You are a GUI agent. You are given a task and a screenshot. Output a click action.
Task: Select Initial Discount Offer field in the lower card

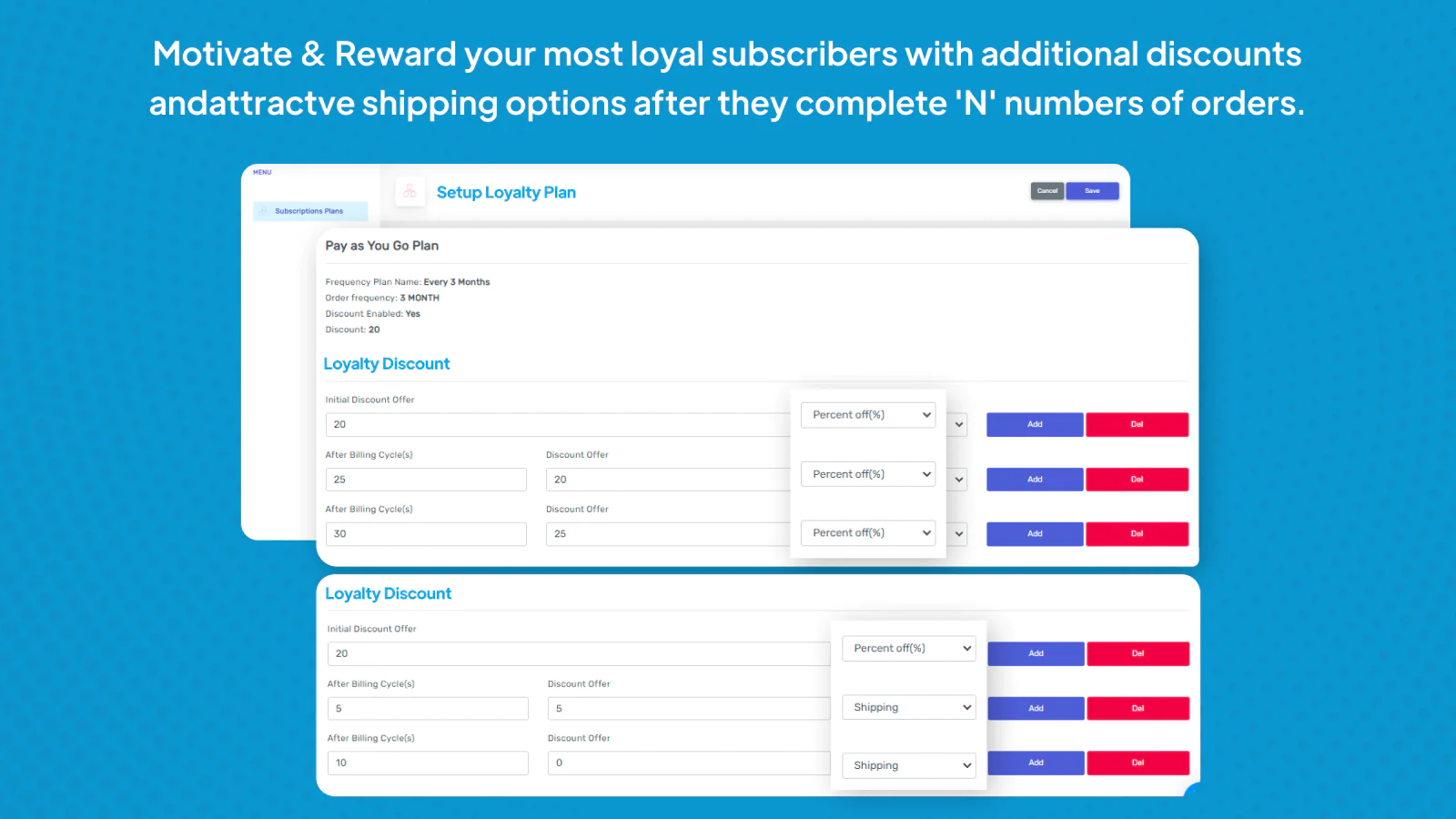578,653
